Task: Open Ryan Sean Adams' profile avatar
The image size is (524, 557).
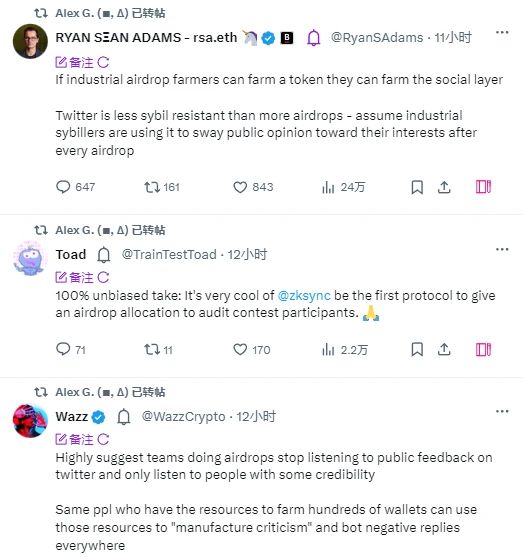Action: [x=30, y=41]
